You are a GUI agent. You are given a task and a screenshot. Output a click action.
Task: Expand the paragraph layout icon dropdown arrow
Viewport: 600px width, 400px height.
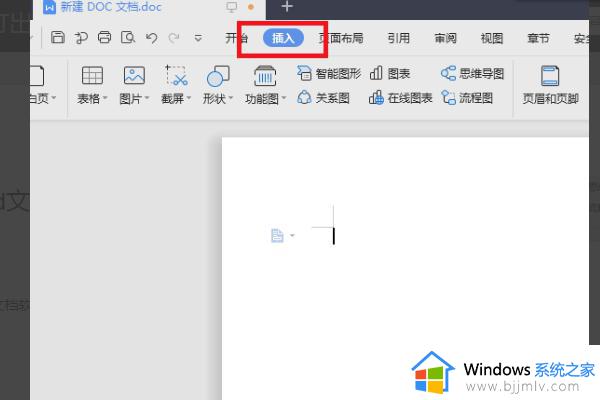click(x=292, y=235)
